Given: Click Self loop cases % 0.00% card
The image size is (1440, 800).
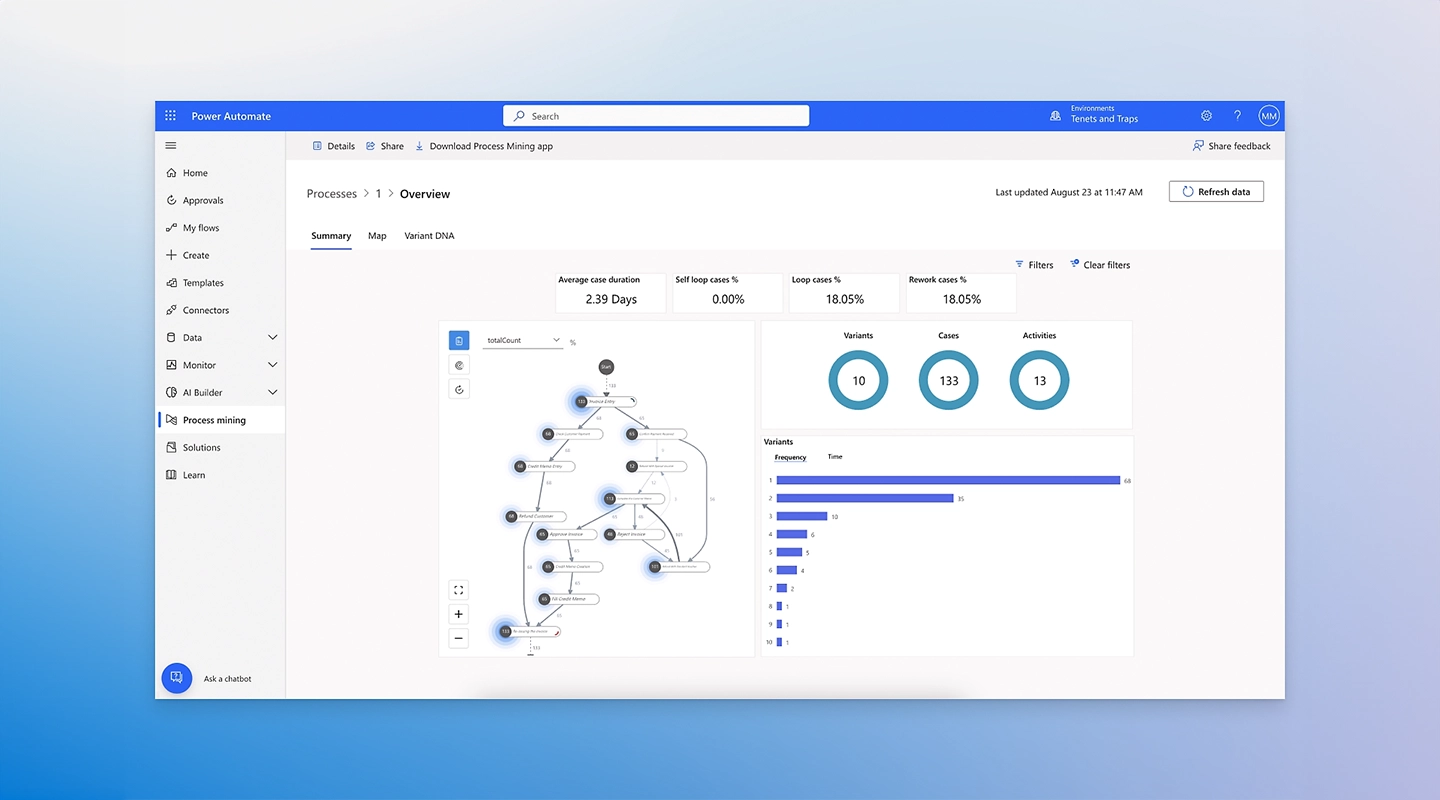Looking at the screenshot, I should coord(727,293).
